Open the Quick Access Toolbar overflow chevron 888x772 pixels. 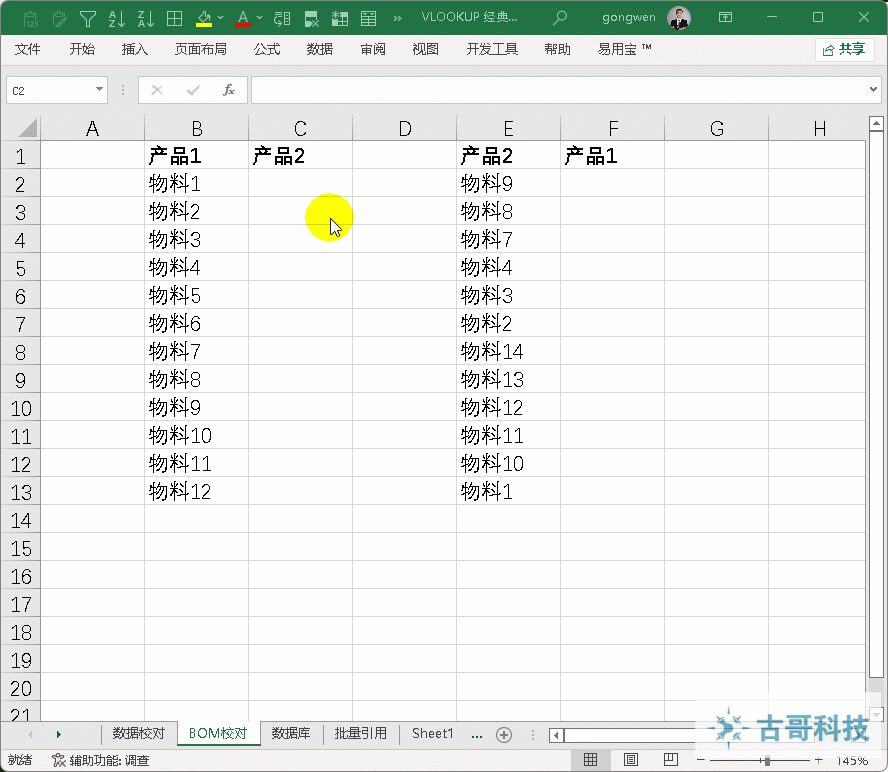[x=398, y=17]
